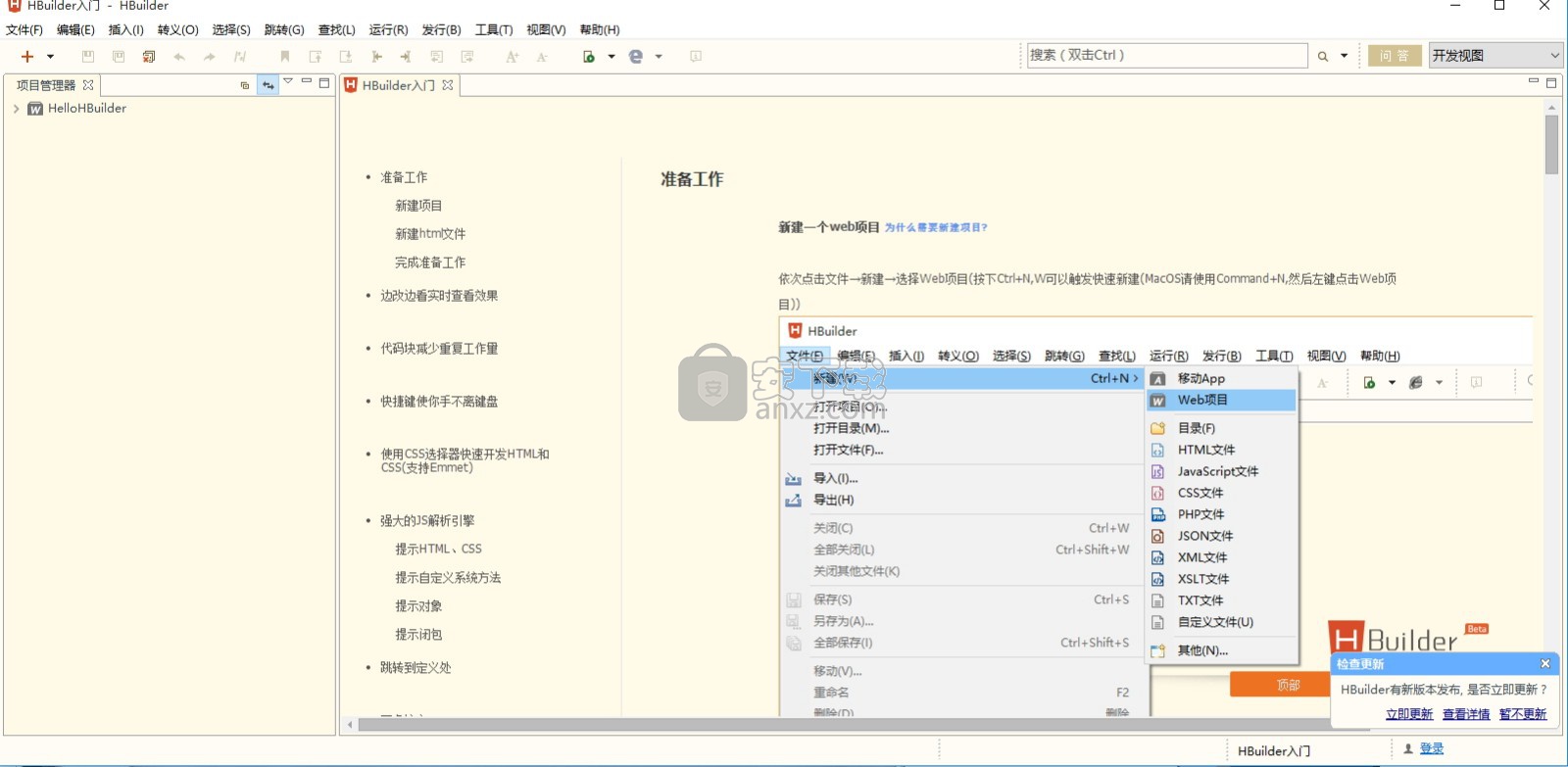Viewport: 1568px width, 767px height.
Task: Expand the HelloHBuilder project node
Action: coord(16,109)
